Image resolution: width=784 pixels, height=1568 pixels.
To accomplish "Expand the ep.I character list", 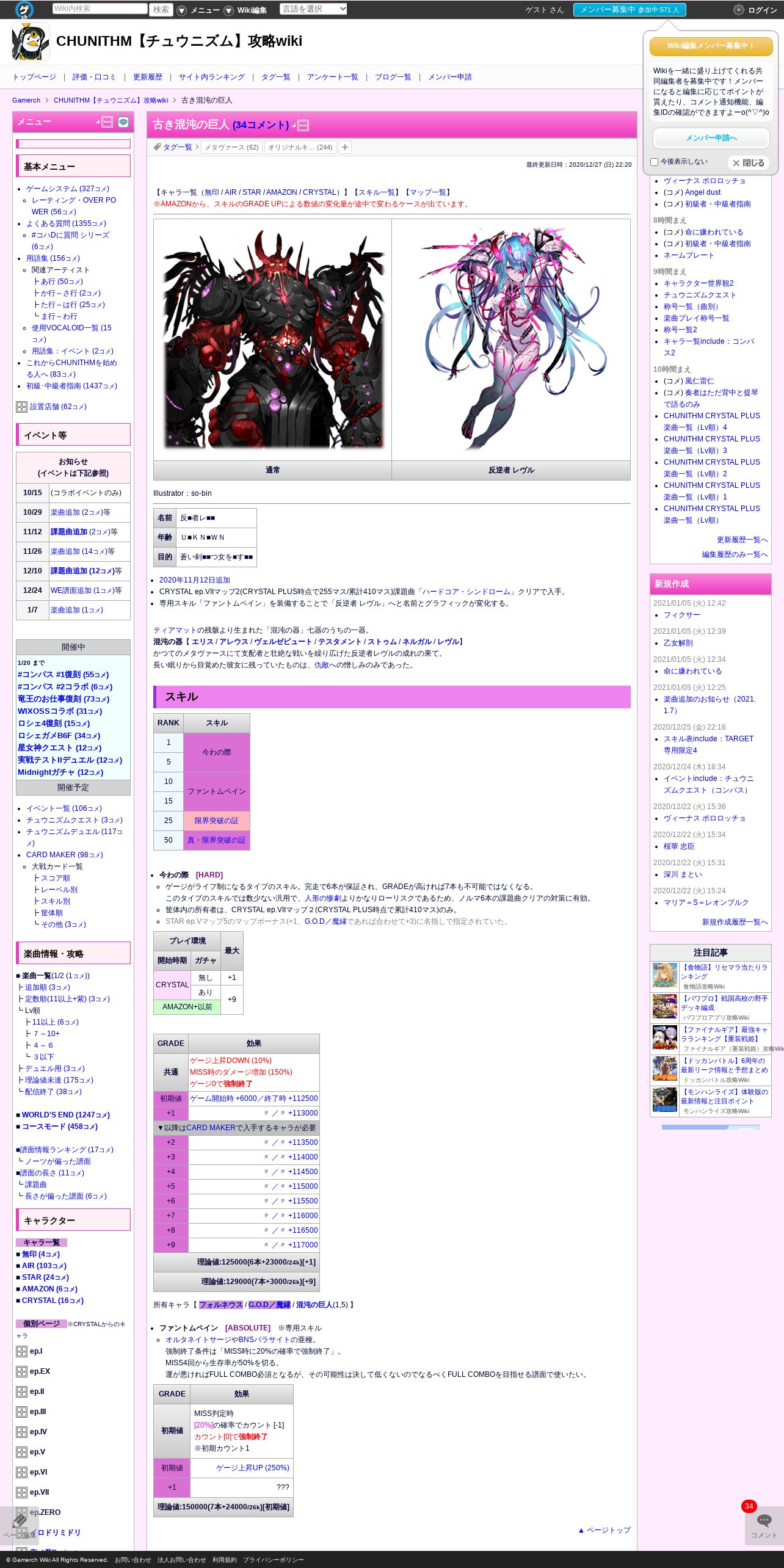I will (x=21, y=1351).
